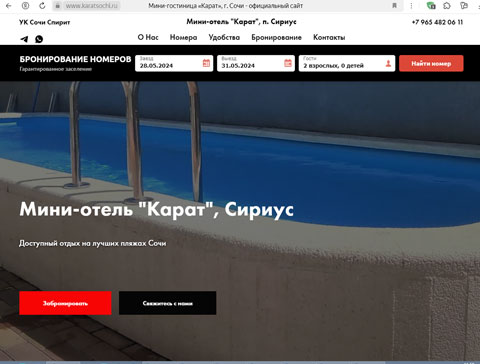
Task: Open the check-out calendar icon
Action: 288,63
